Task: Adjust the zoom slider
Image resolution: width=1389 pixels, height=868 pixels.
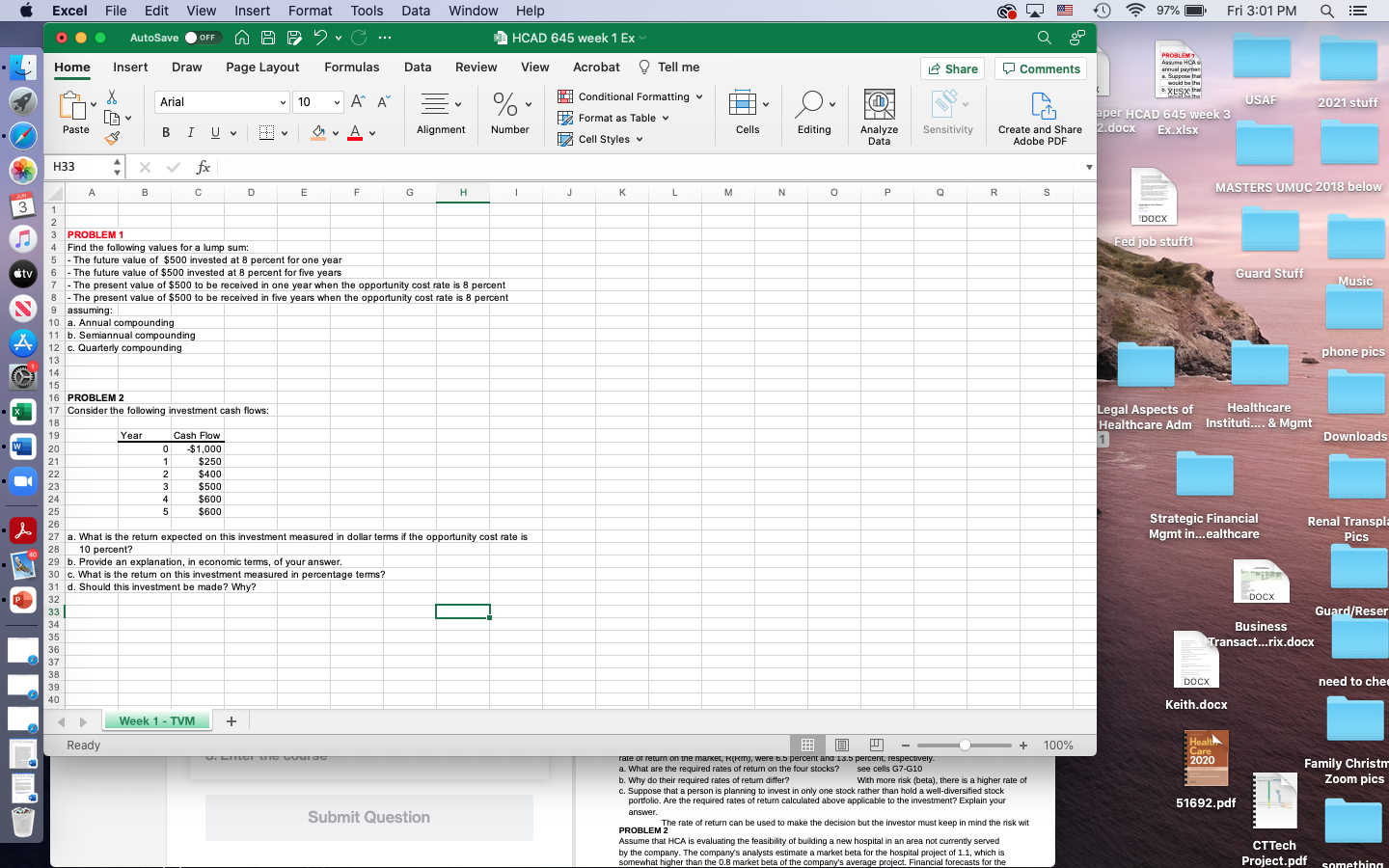Action: click(x=964, y=745)
